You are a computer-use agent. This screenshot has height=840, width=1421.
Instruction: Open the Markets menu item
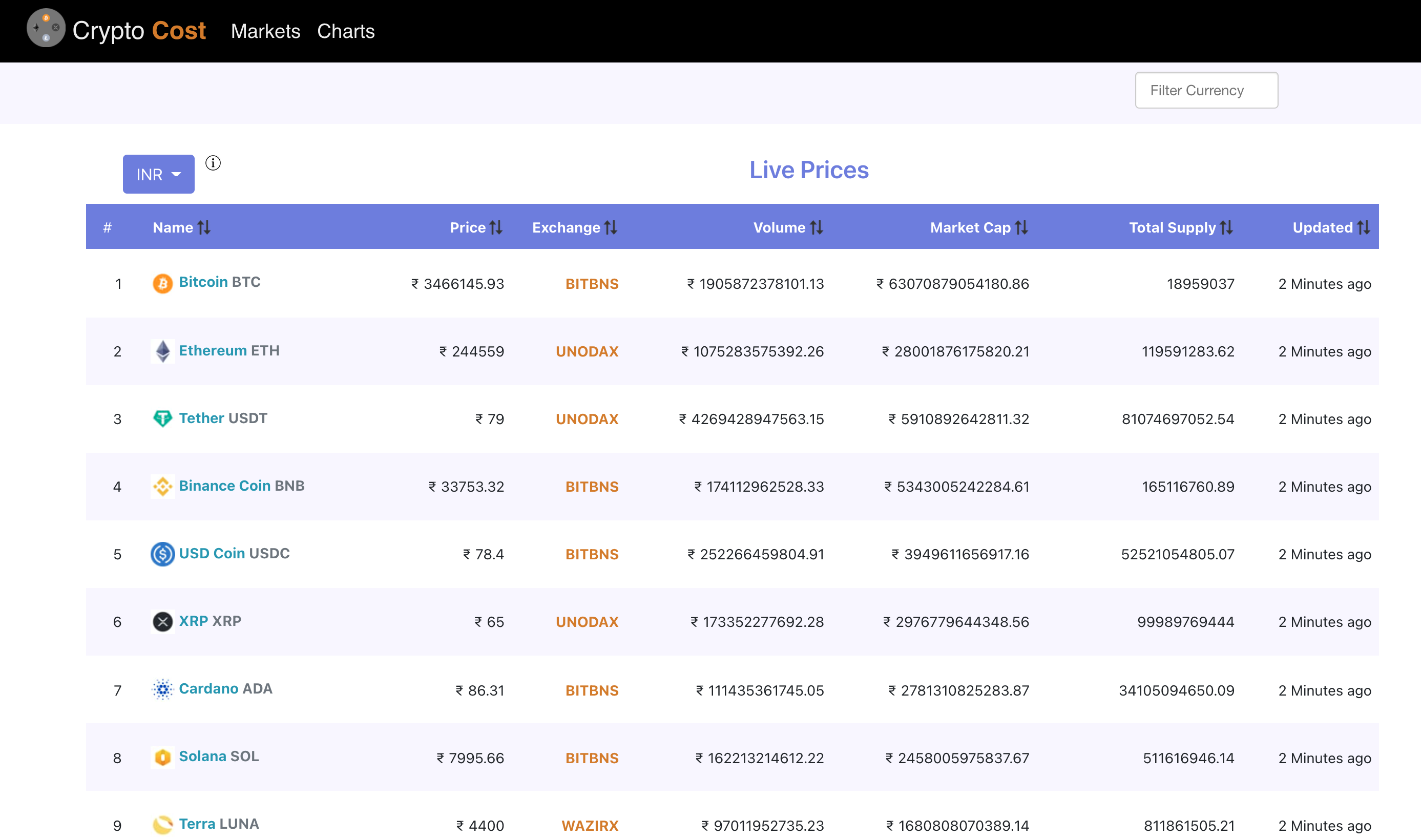pos(265,31)
